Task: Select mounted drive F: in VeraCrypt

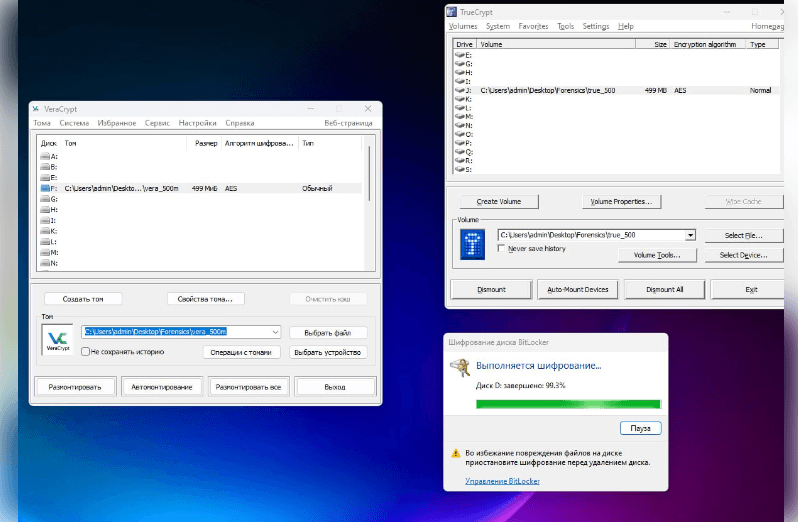Action: [x=201, y=188]
